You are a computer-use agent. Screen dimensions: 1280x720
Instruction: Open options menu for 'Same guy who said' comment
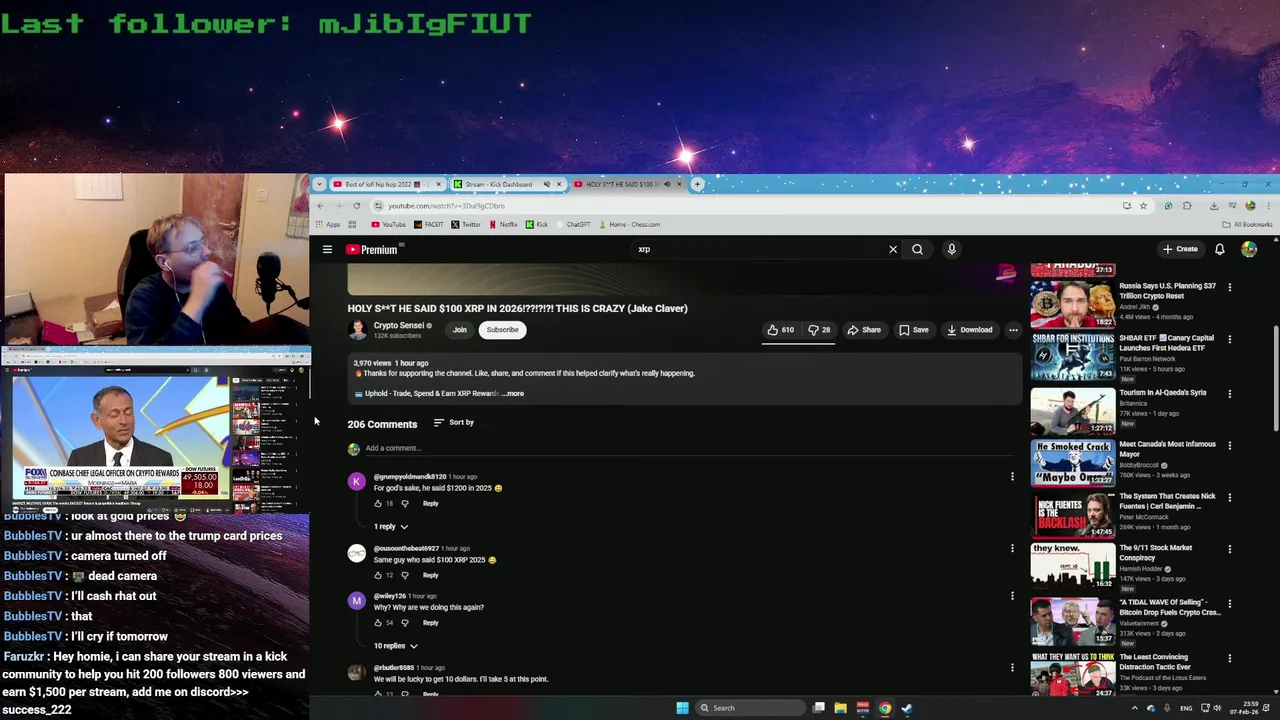click(x=1012, y=549)
